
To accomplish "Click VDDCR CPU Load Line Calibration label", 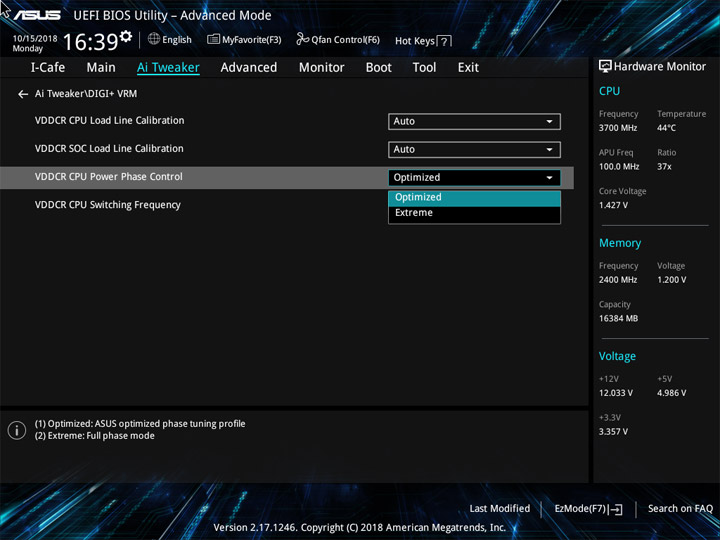I will [109, 121].
